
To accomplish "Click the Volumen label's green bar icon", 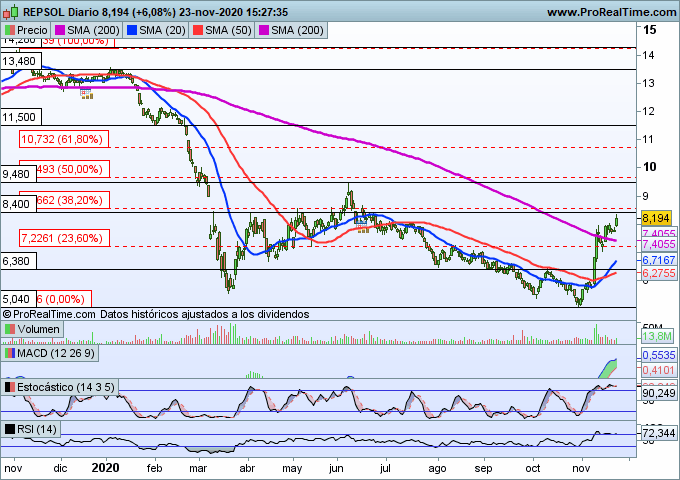I will point(10,329).
